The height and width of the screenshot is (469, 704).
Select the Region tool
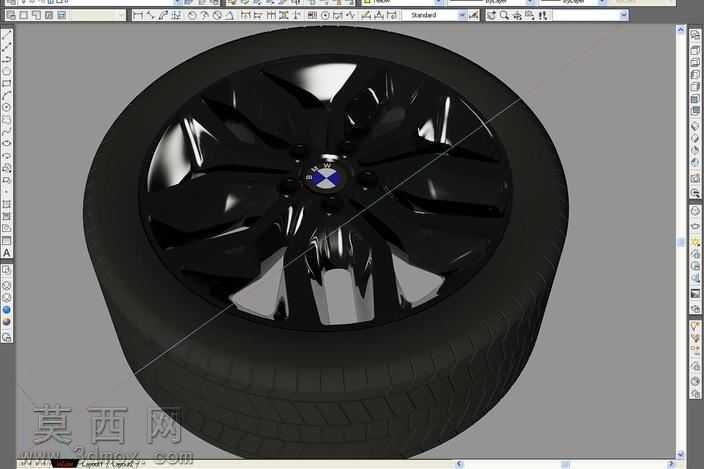[x=6, y=228]
